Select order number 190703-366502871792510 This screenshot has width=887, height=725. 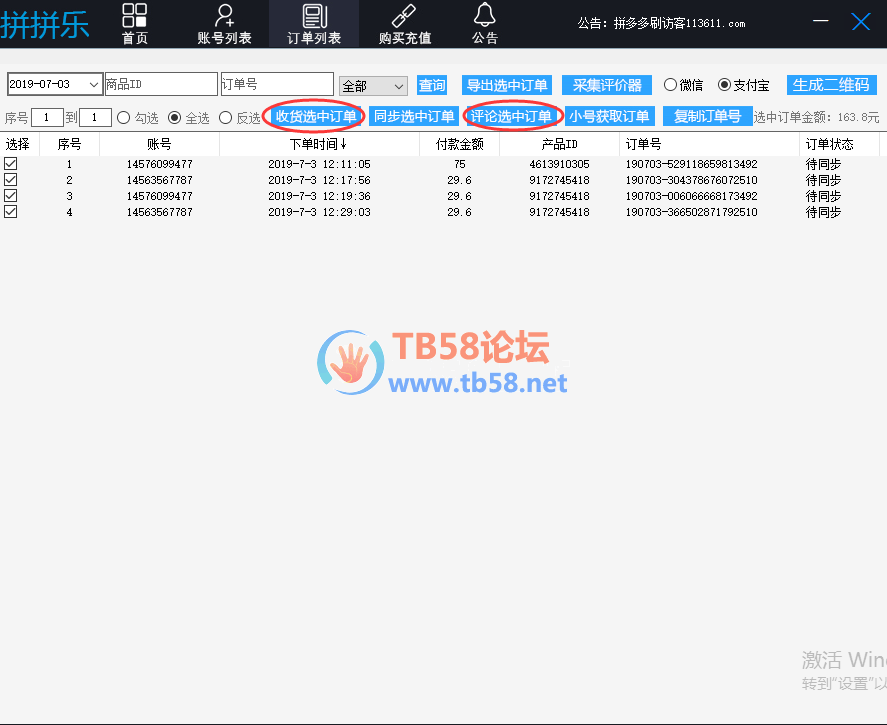[691, 212]
